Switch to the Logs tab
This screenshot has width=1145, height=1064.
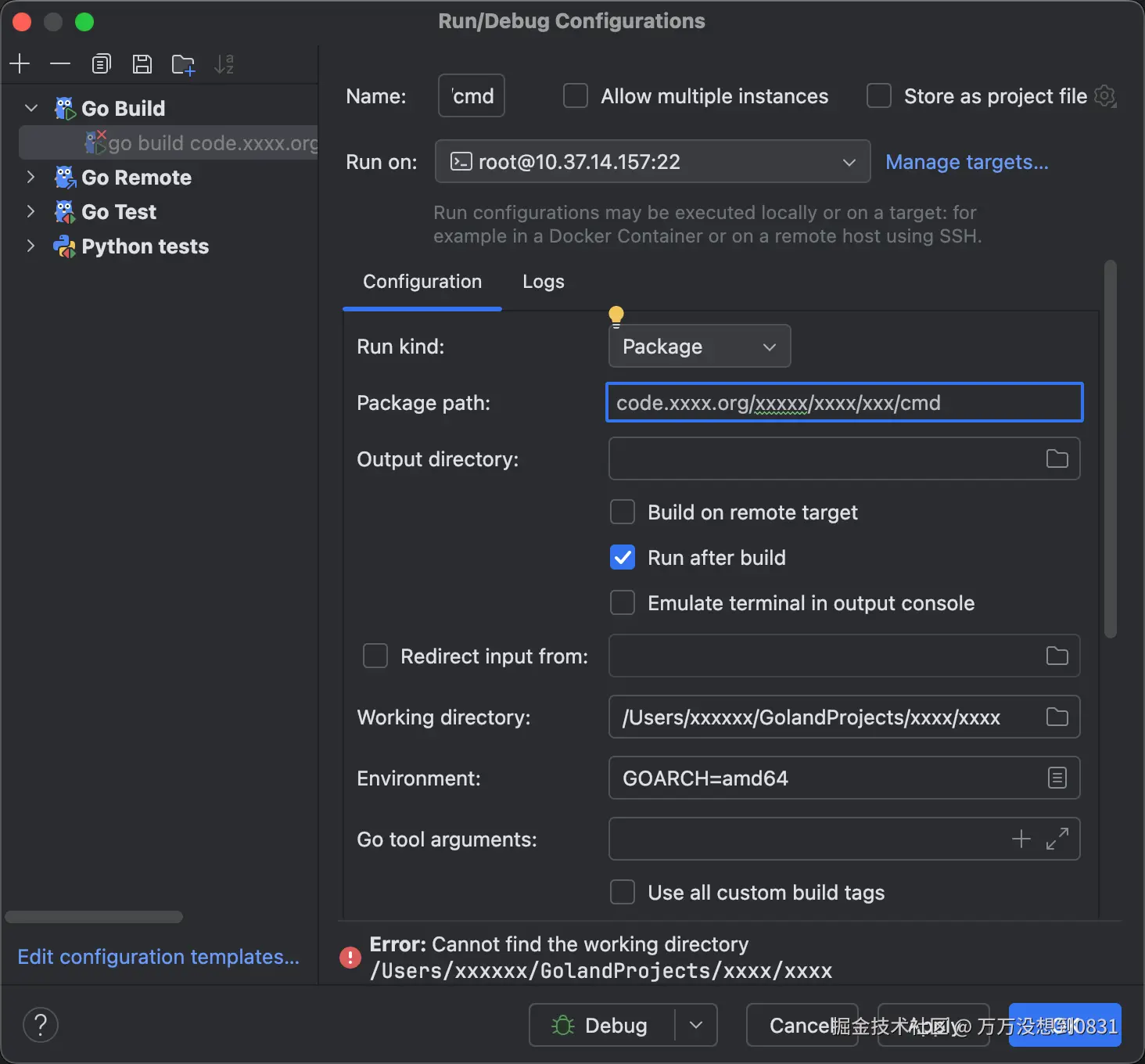(543, 282)
